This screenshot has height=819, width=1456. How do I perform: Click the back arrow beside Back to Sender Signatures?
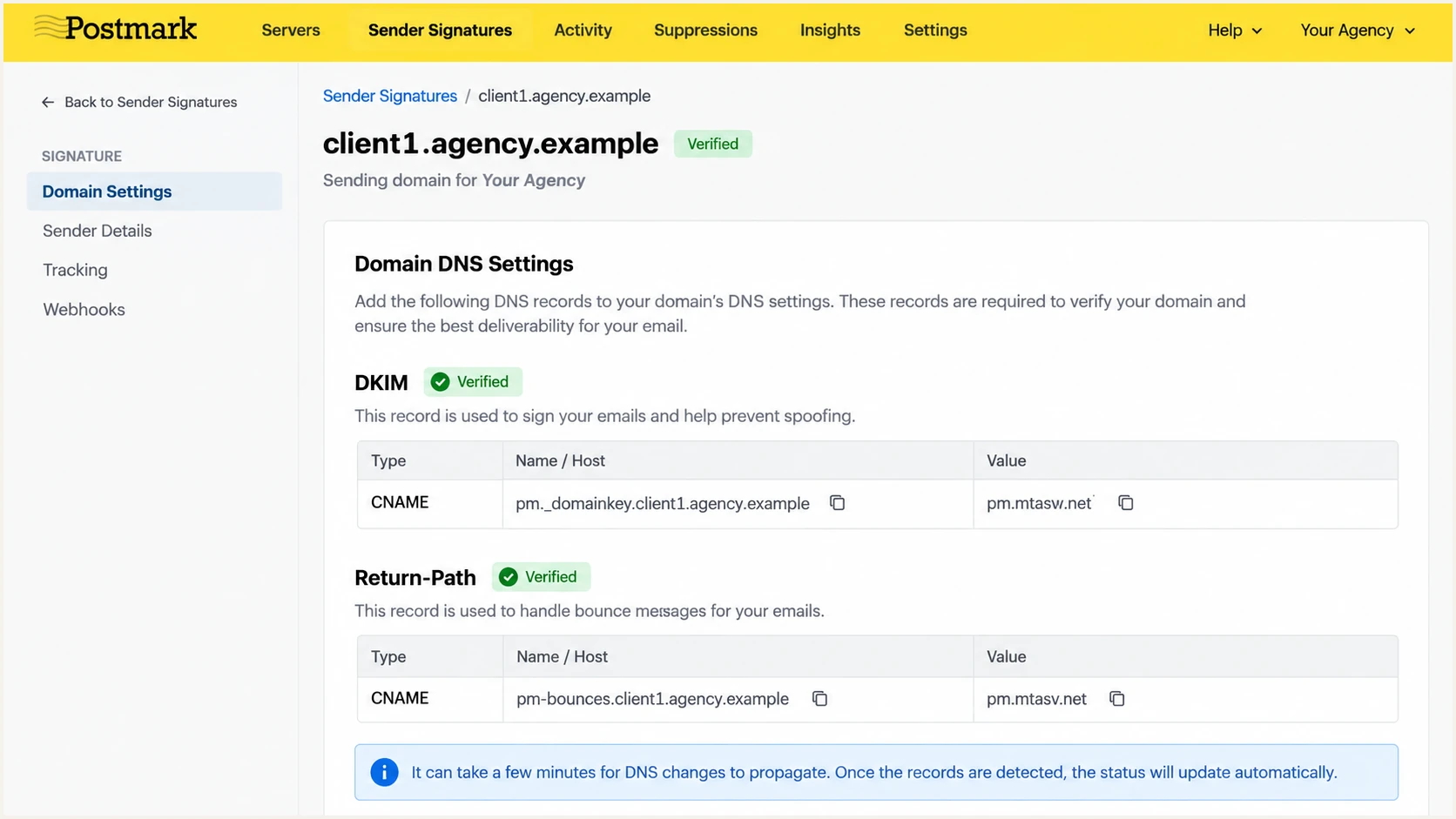point(48,102)
